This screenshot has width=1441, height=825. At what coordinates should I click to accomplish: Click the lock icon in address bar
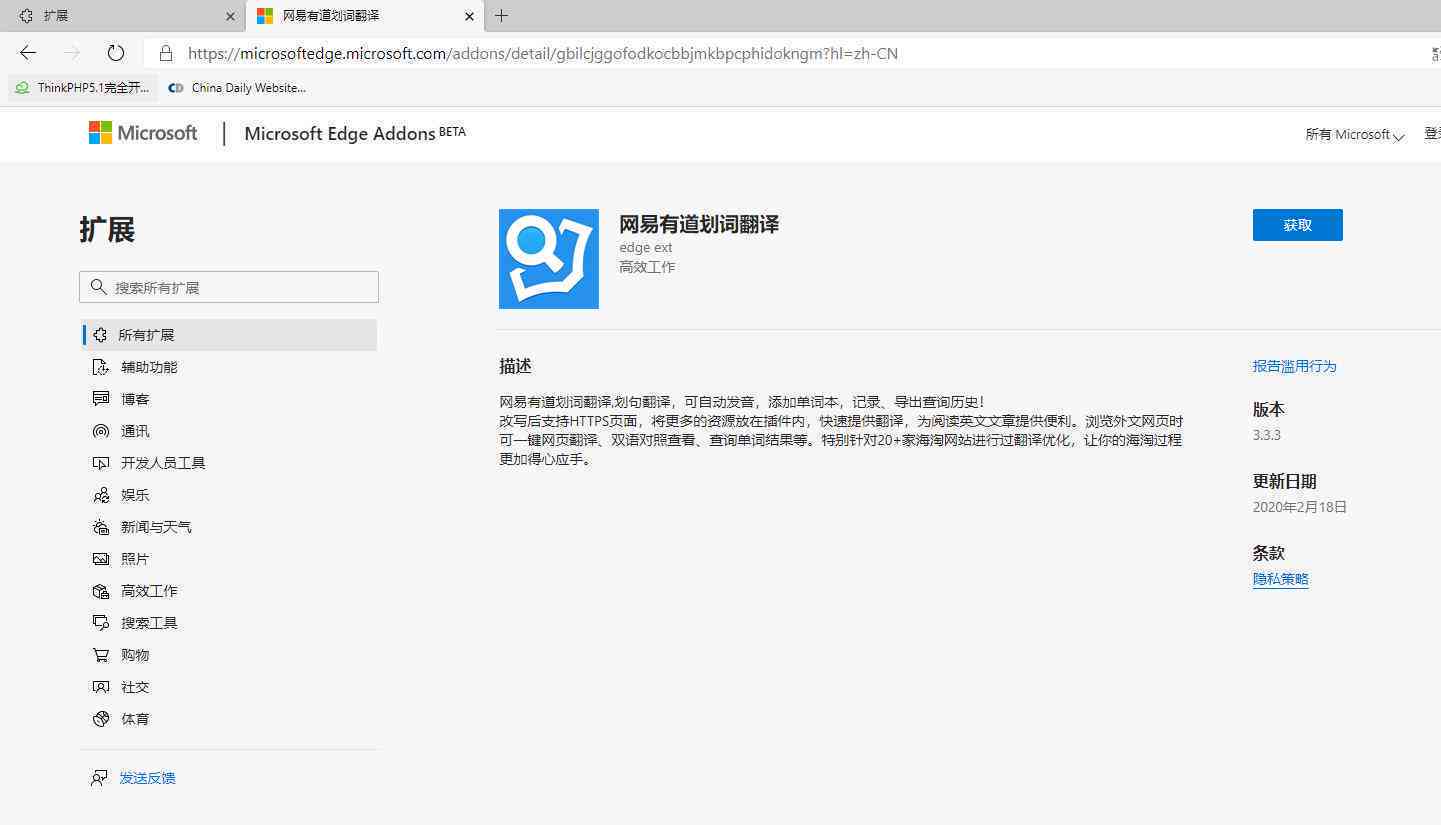tap(166, 53)
